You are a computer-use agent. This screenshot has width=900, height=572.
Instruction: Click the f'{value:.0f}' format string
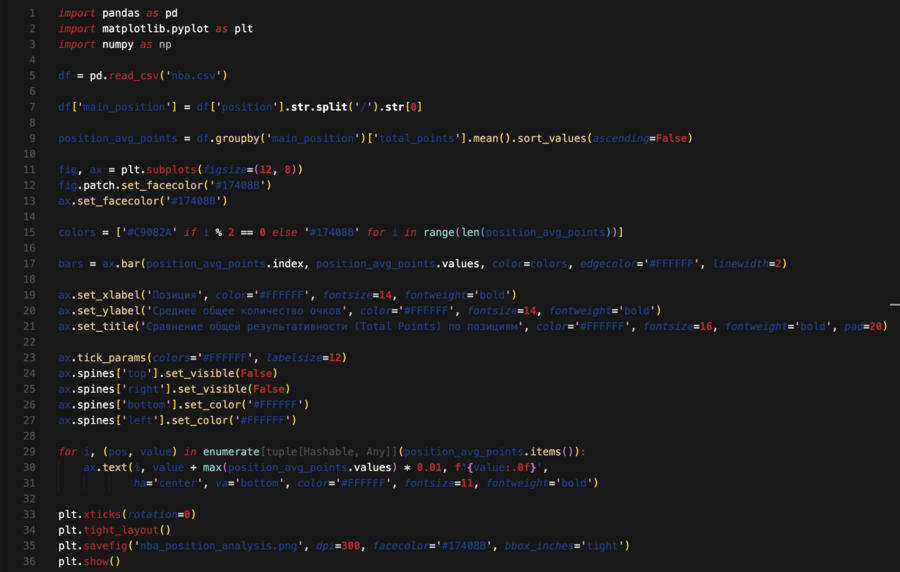[x=499, y=468]
